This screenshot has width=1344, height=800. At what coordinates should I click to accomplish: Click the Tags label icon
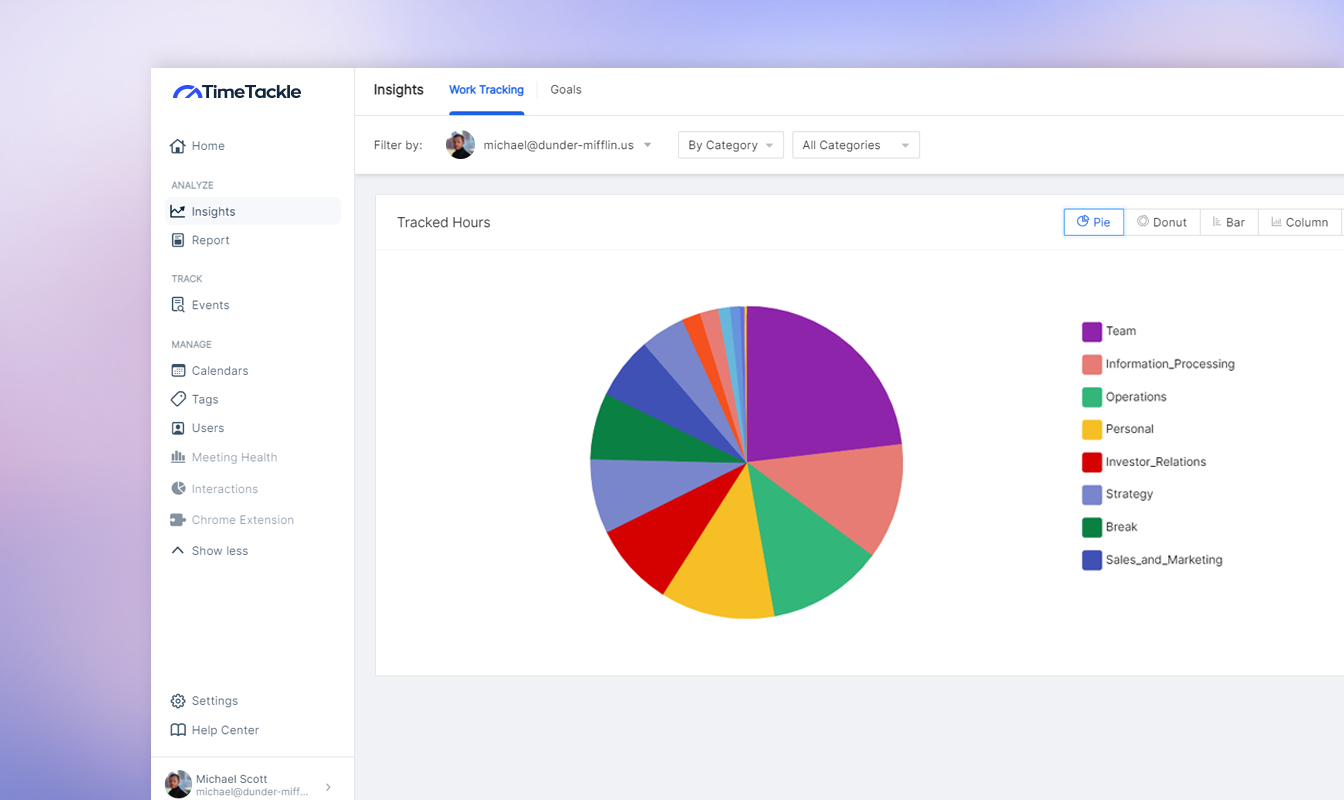pyautogui.click(x=178, y=399)
